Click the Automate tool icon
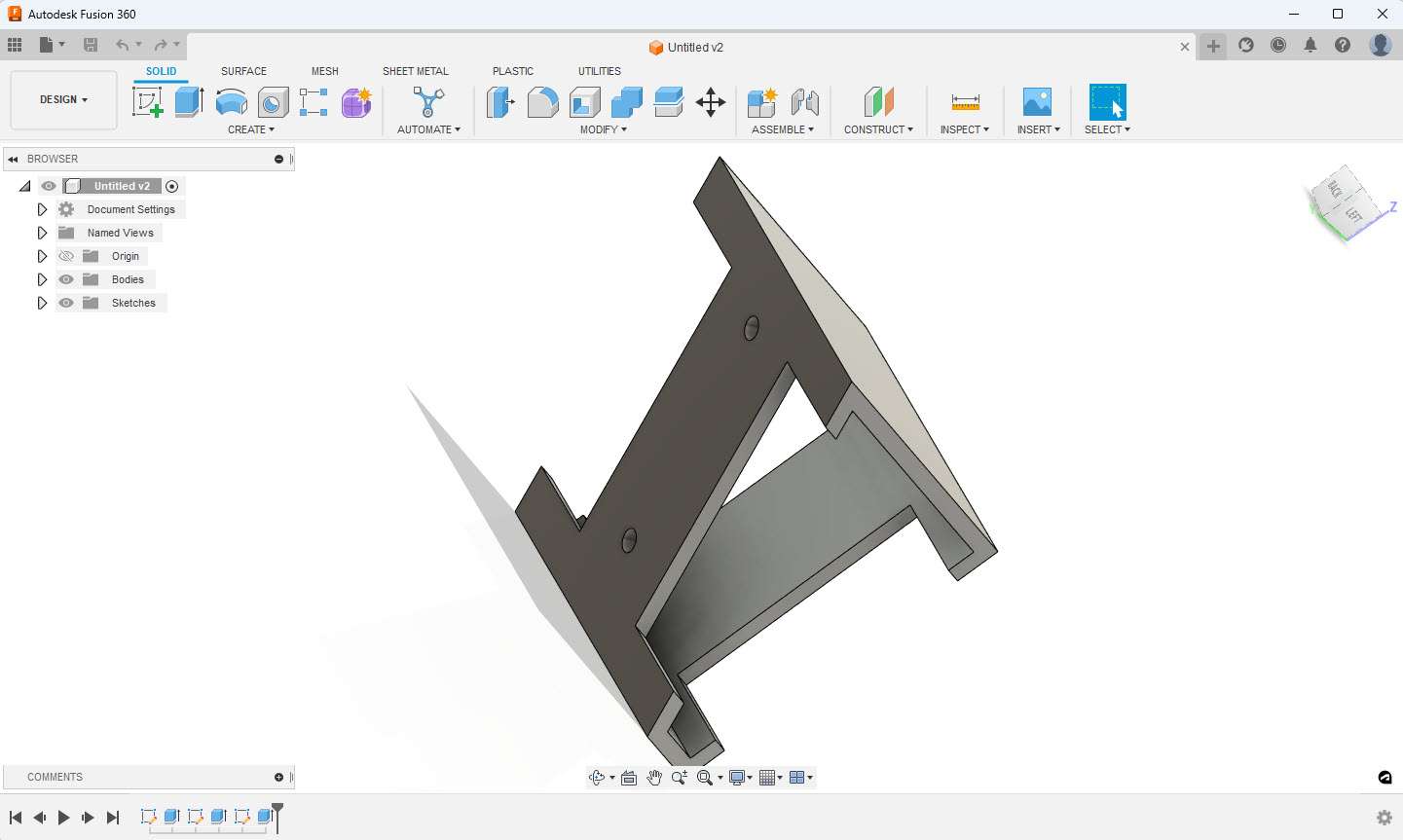1403x840 pixels. (x=427, y=102)
